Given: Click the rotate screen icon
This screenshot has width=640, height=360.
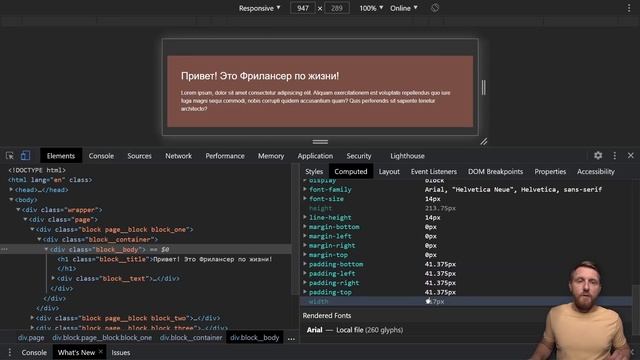Looking at the screenshot, I should tap(435, 8).
